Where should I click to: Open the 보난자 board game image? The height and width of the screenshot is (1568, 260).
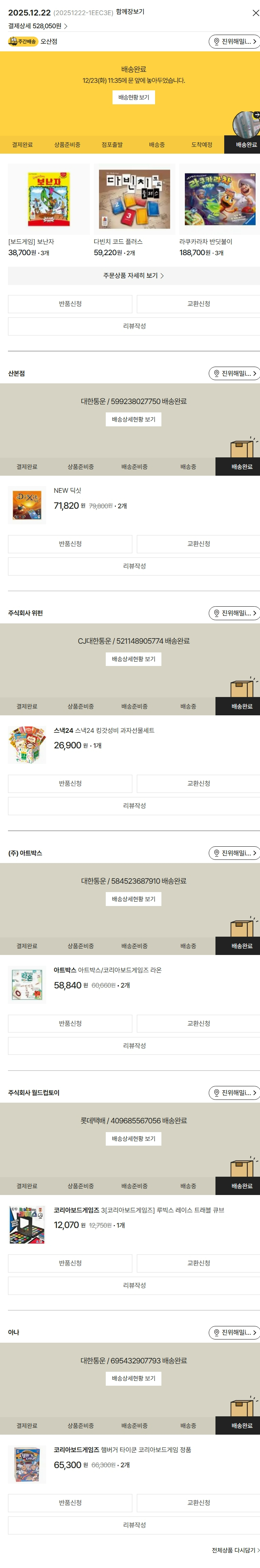49,199
